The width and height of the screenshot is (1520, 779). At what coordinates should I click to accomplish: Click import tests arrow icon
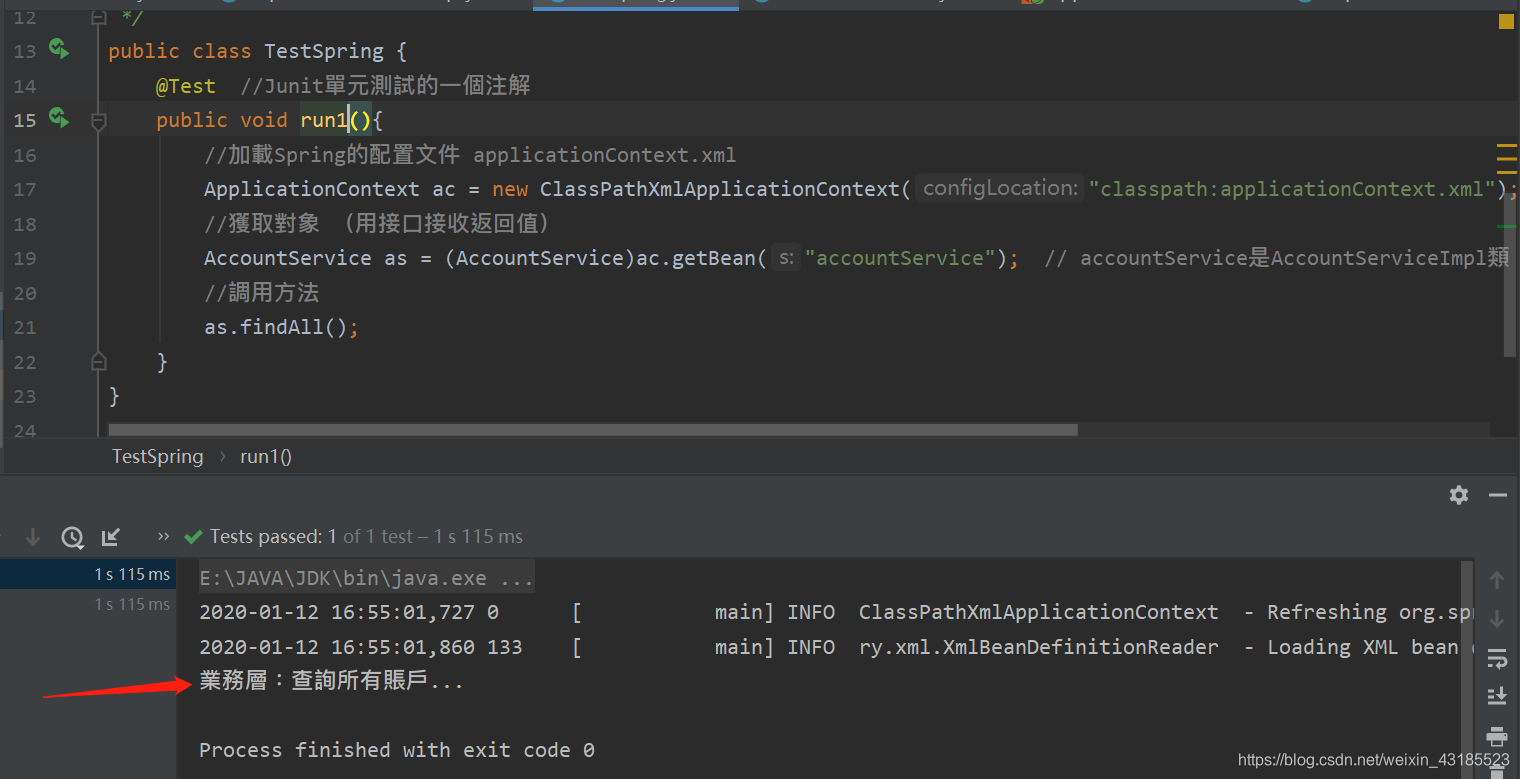(111, 537)
